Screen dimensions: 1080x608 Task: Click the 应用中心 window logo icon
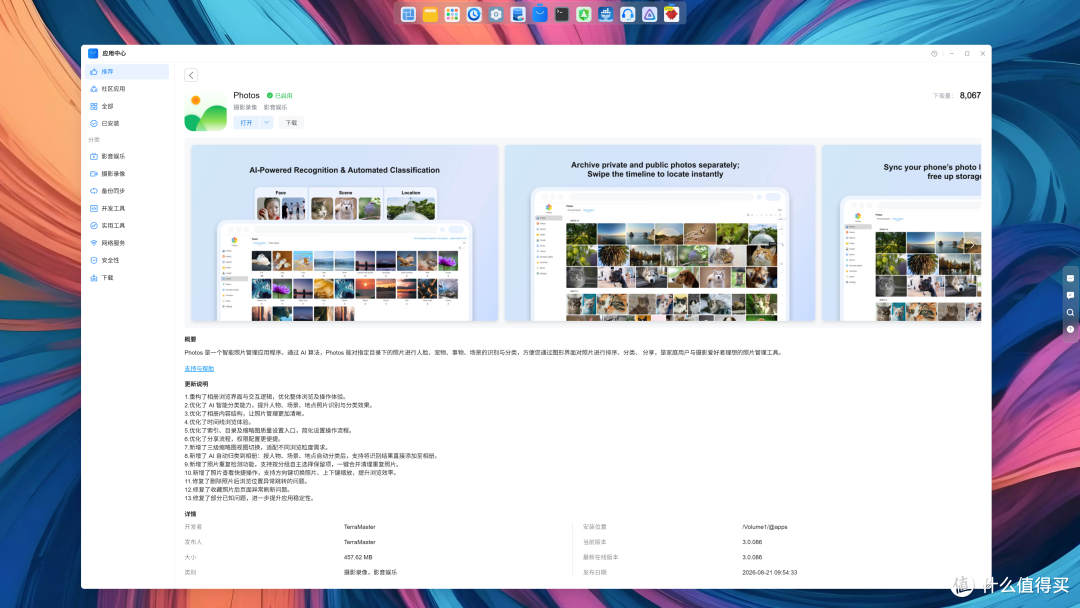[x=93, y=53]
